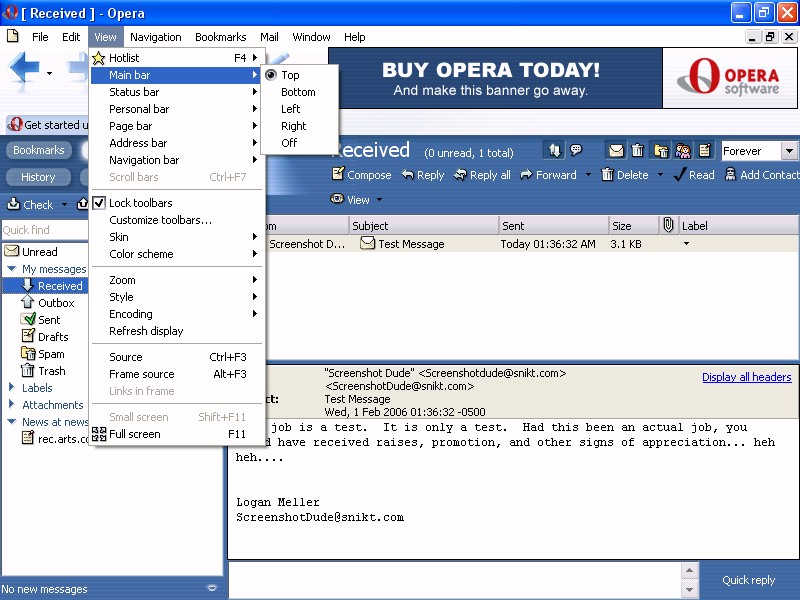Click the quick reply scrollbar down arrow
Image resolution: width=800 pixels, height=600 pixels.
coord(689,590)
